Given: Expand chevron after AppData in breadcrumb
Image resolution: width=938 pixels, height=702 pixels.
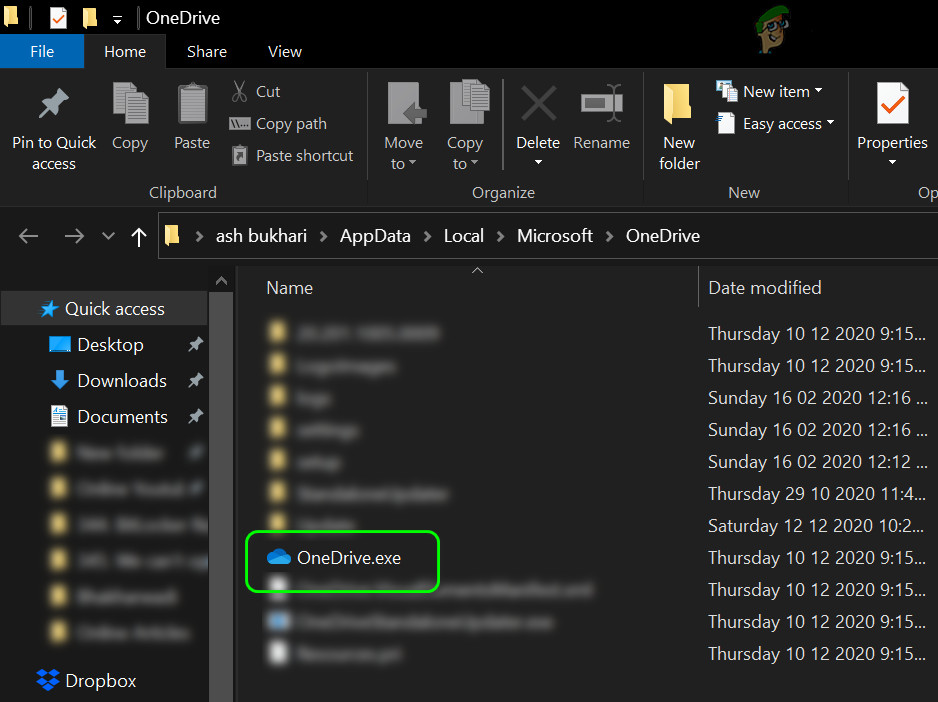Looking at the screenshot, I should [x=428, y=236].
